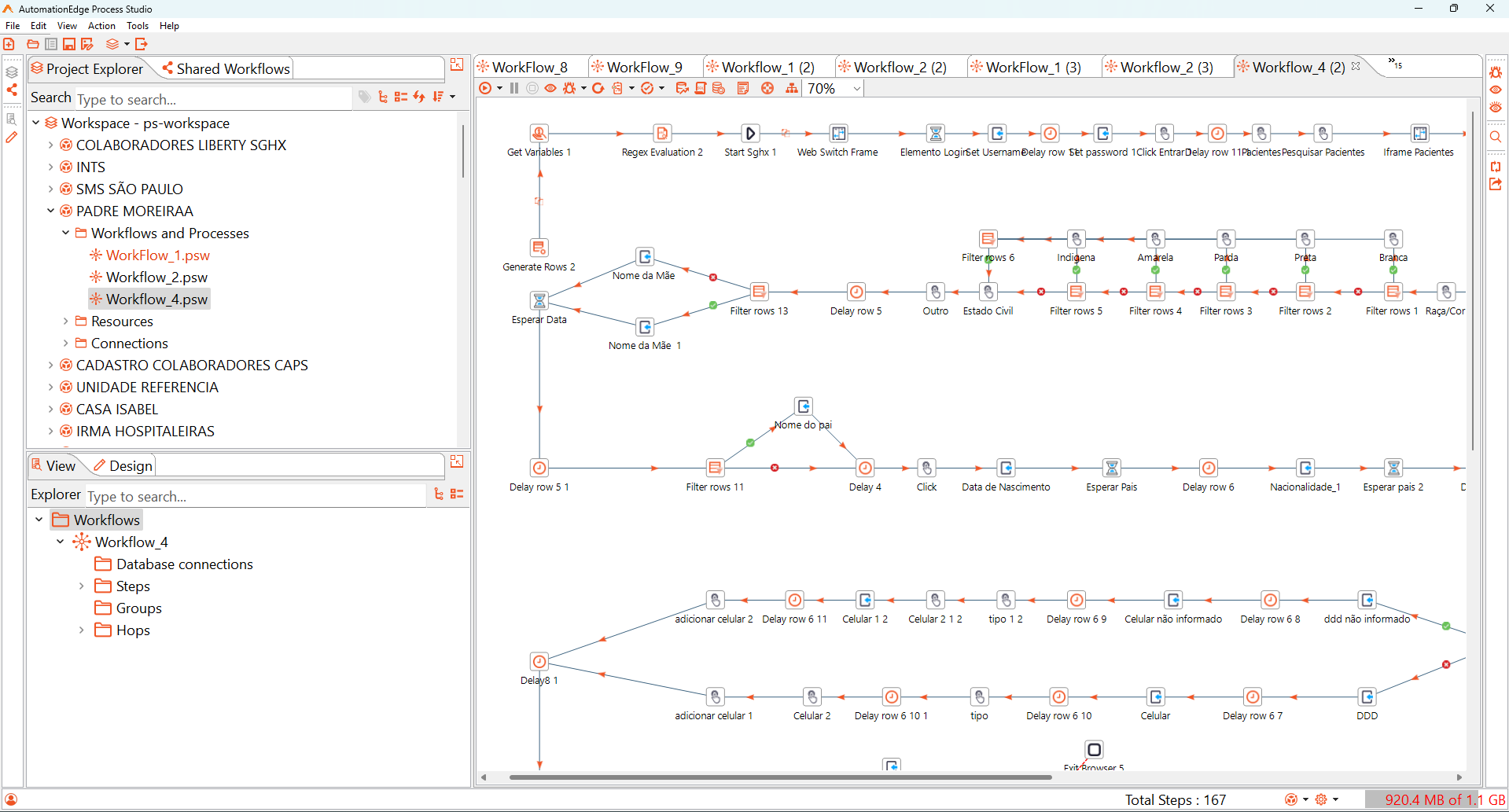This screenshot has width=1509, height=812.
Task: Click the debug bug icon in toolbar
Action: pyautogui.click(x=569, y=88)
